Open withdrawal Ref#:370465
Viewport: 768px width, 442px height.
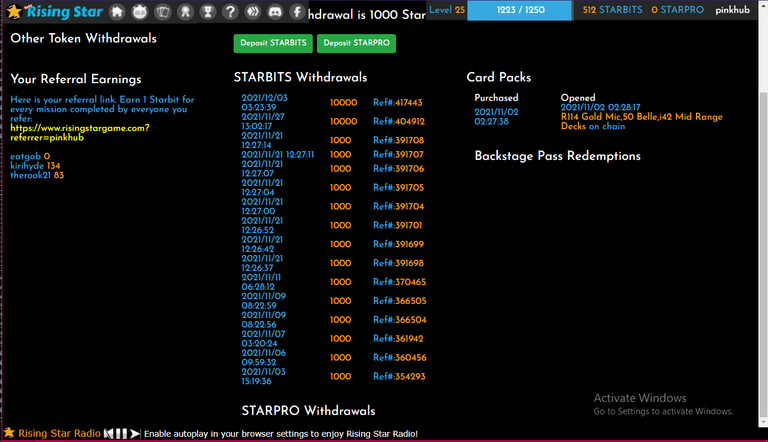[399, 282]
